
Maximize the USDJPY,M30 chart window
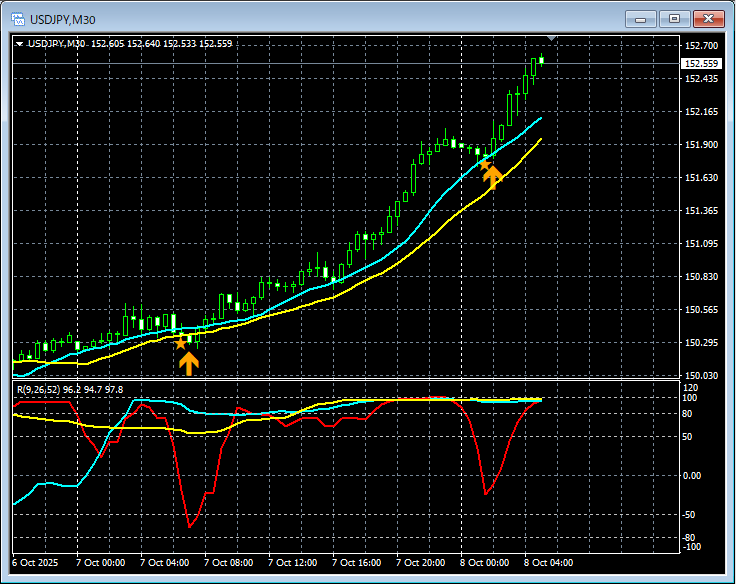click(675, 18)
